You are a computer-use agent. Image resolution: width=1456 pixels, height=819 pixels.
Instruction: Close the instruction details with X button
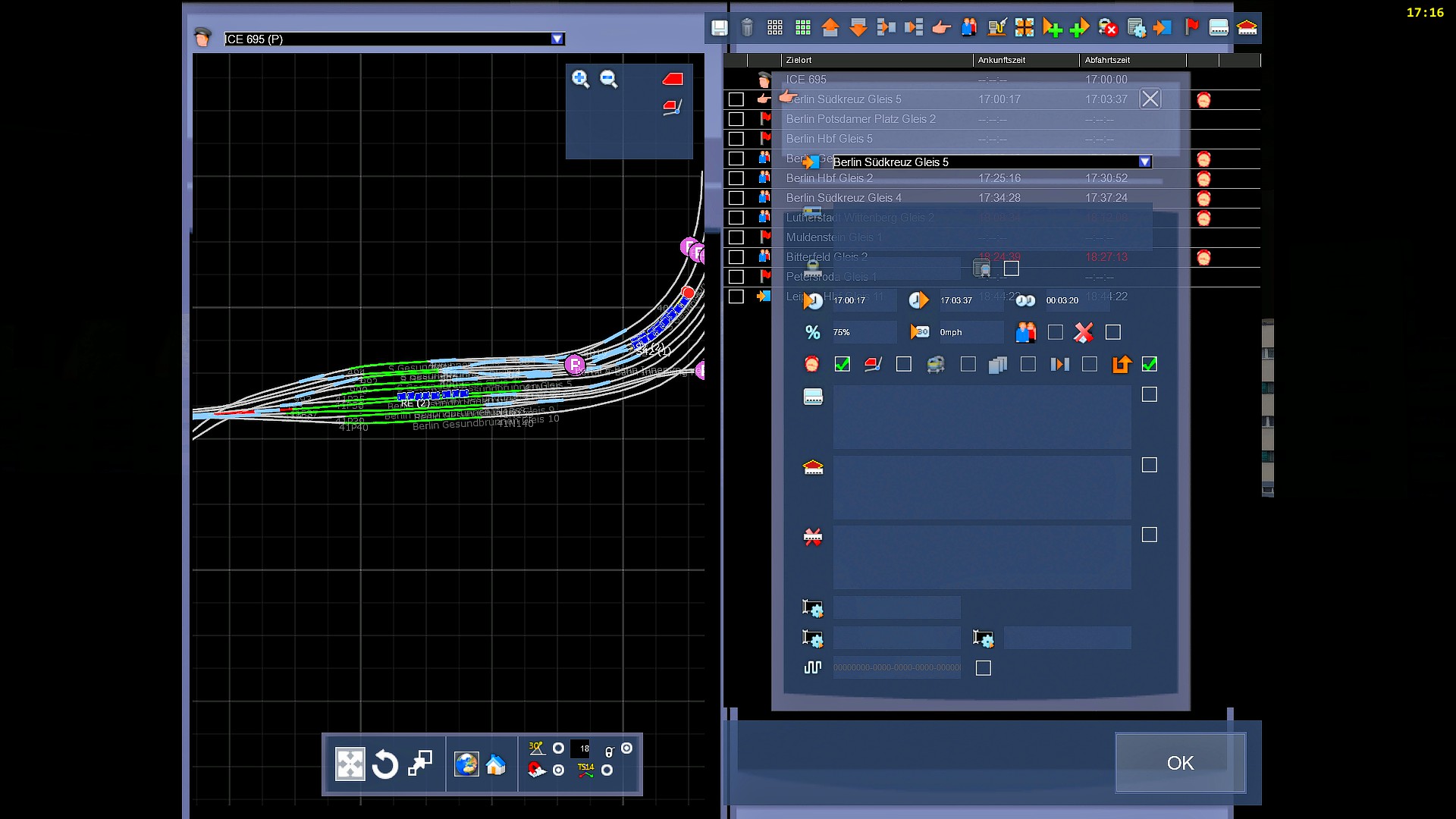point(1150,99)
